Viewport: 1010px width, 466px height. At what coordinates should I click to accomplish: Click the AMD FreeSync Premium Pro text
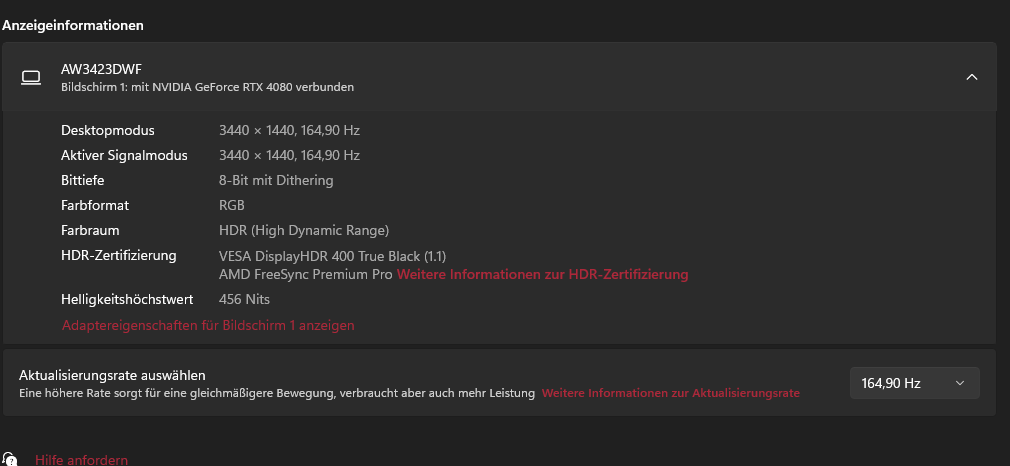[x=305, y=274]
